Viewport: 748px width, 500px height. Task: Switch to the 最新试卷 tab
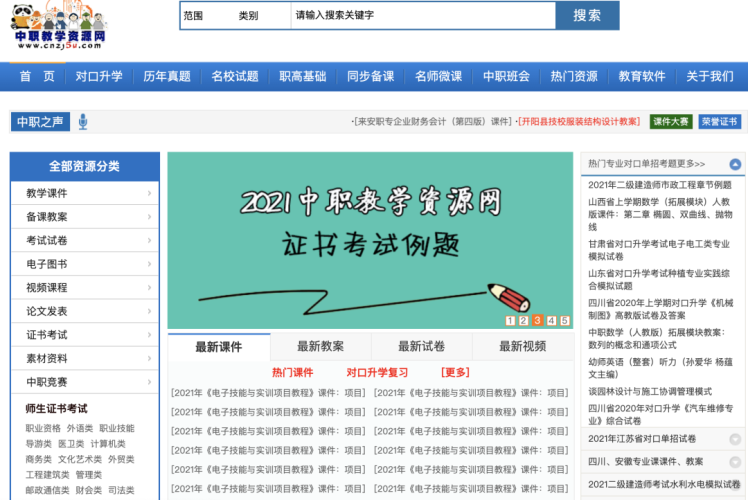(421, 346)
